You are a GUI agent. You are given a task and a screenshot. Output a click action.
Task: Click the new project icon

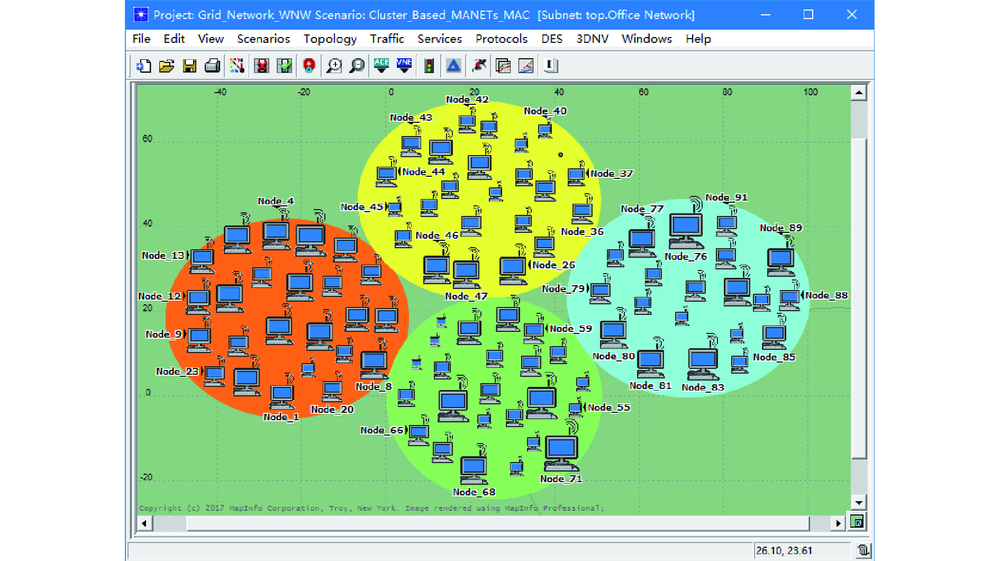pyautogui.click(x=144, y=66)
